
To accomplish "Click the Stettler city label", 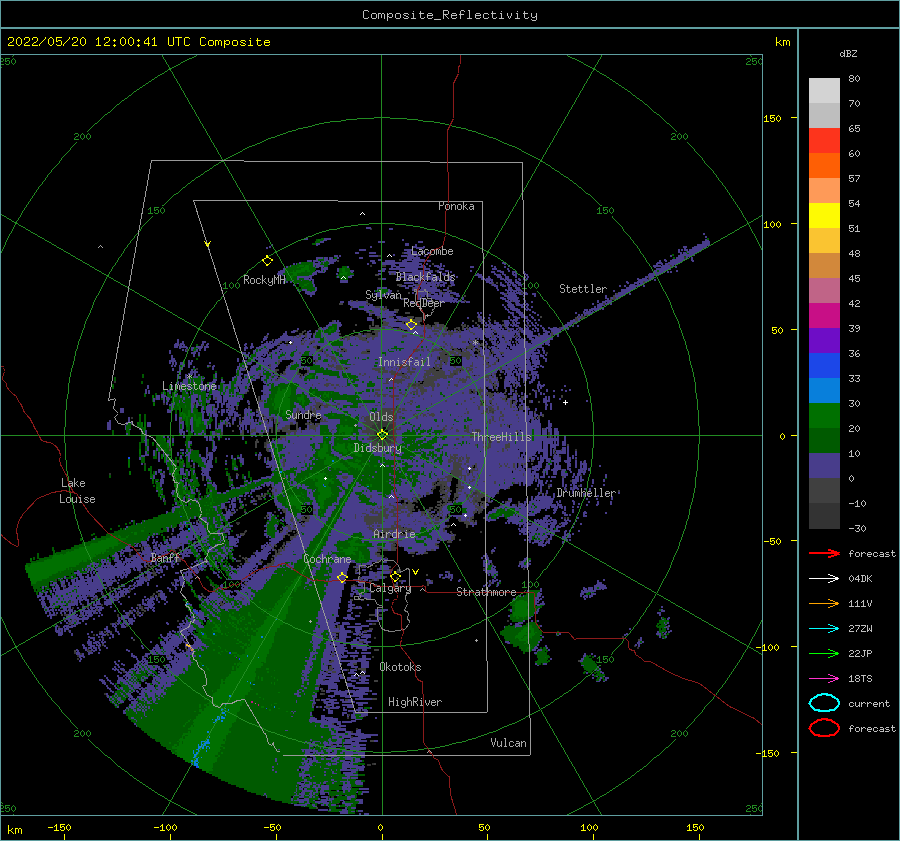I will click(x=583, y=289).
